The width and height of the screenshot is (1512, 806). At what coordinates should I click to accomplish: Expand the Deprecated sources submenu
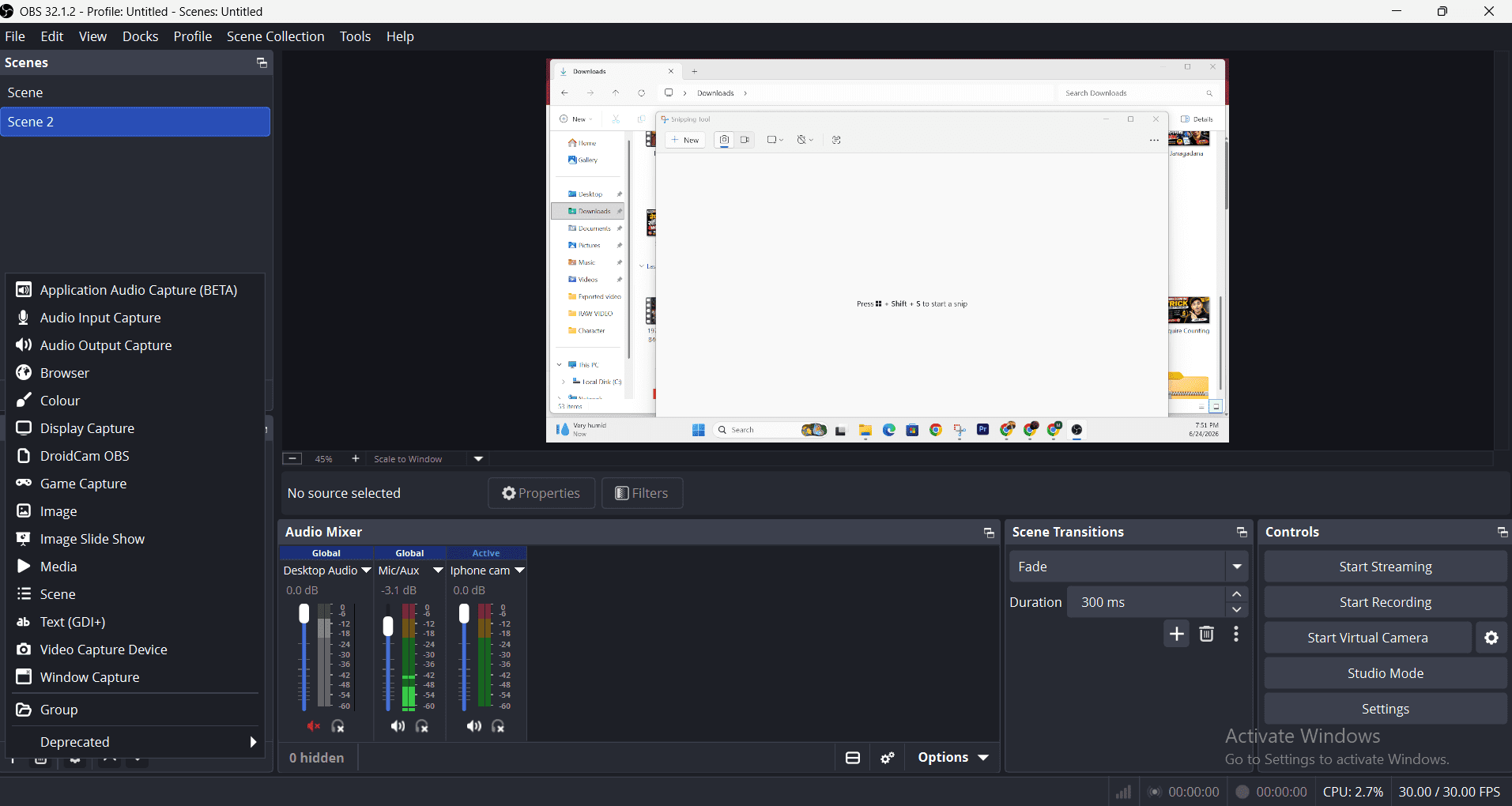click(x=135, y=742)
